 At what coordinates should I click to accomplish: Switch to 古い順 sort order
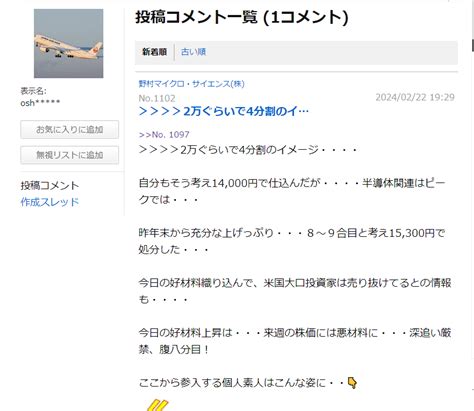click(193, 52)
